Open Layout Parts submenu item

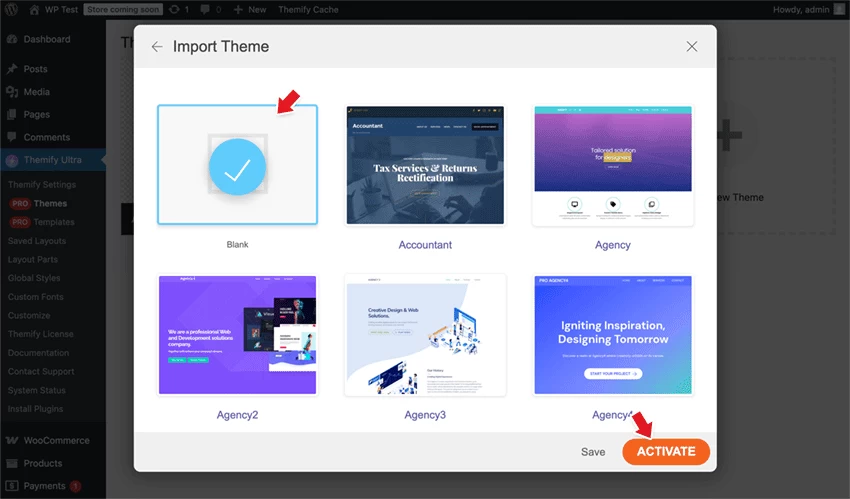[33, 259]
